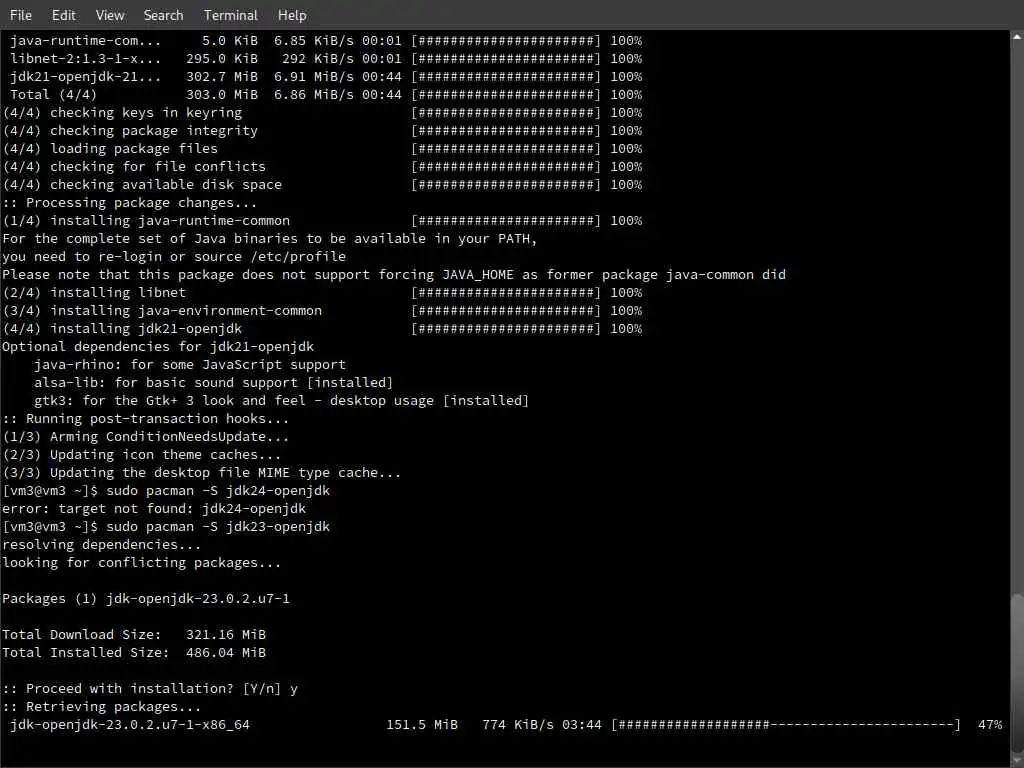Image resolution: width=1024 pixels, height=768 pixels.
Task: Click '(2/3) Updating icon theme caches...' line
Action: point(142,455)
